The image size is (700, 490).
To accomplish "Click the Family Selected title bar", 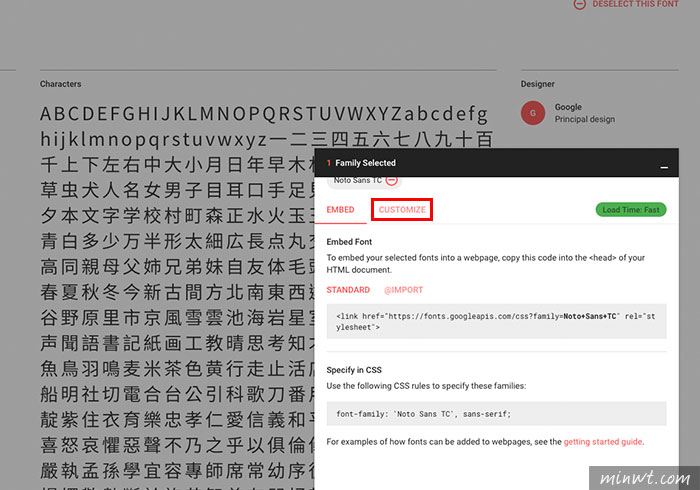I will 496,162.
